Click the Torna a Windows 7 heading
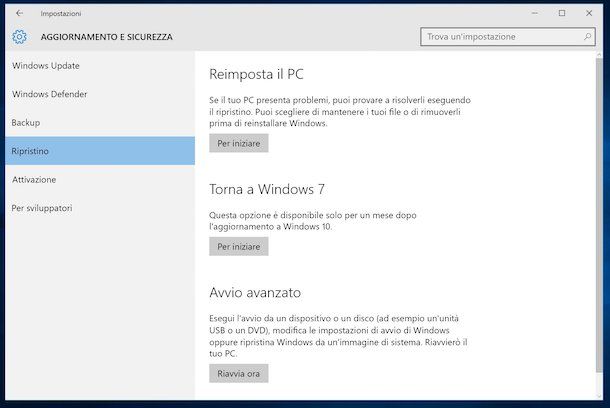Image resolution: width=610 pixels, height=408 pixels. click(x=267, y=189)
